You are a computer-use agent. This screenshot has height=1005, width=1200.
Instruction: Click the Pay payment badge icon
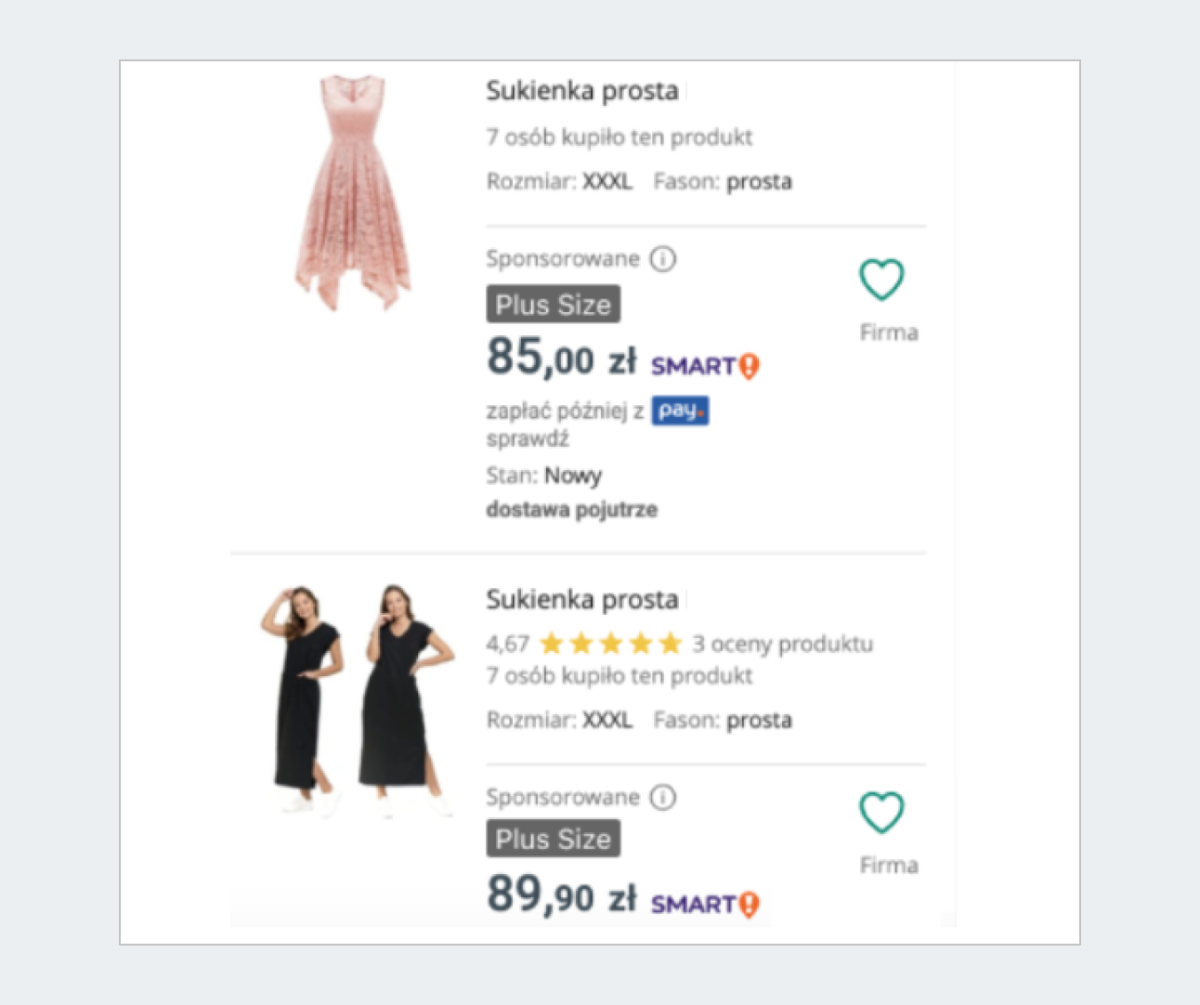tap(680, 411)
